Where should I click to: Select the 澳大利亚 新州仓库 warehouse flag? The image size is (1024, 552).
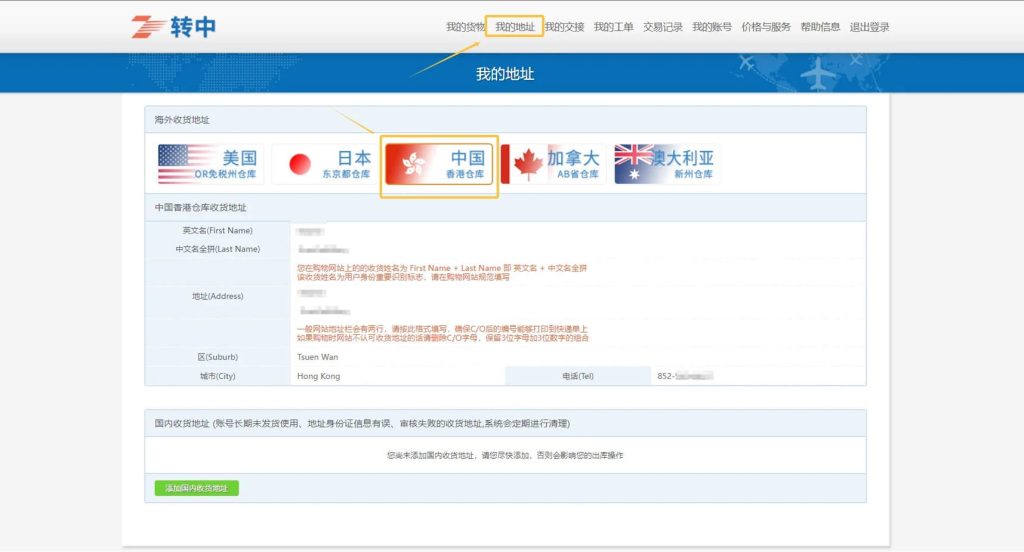pos(667,164)
